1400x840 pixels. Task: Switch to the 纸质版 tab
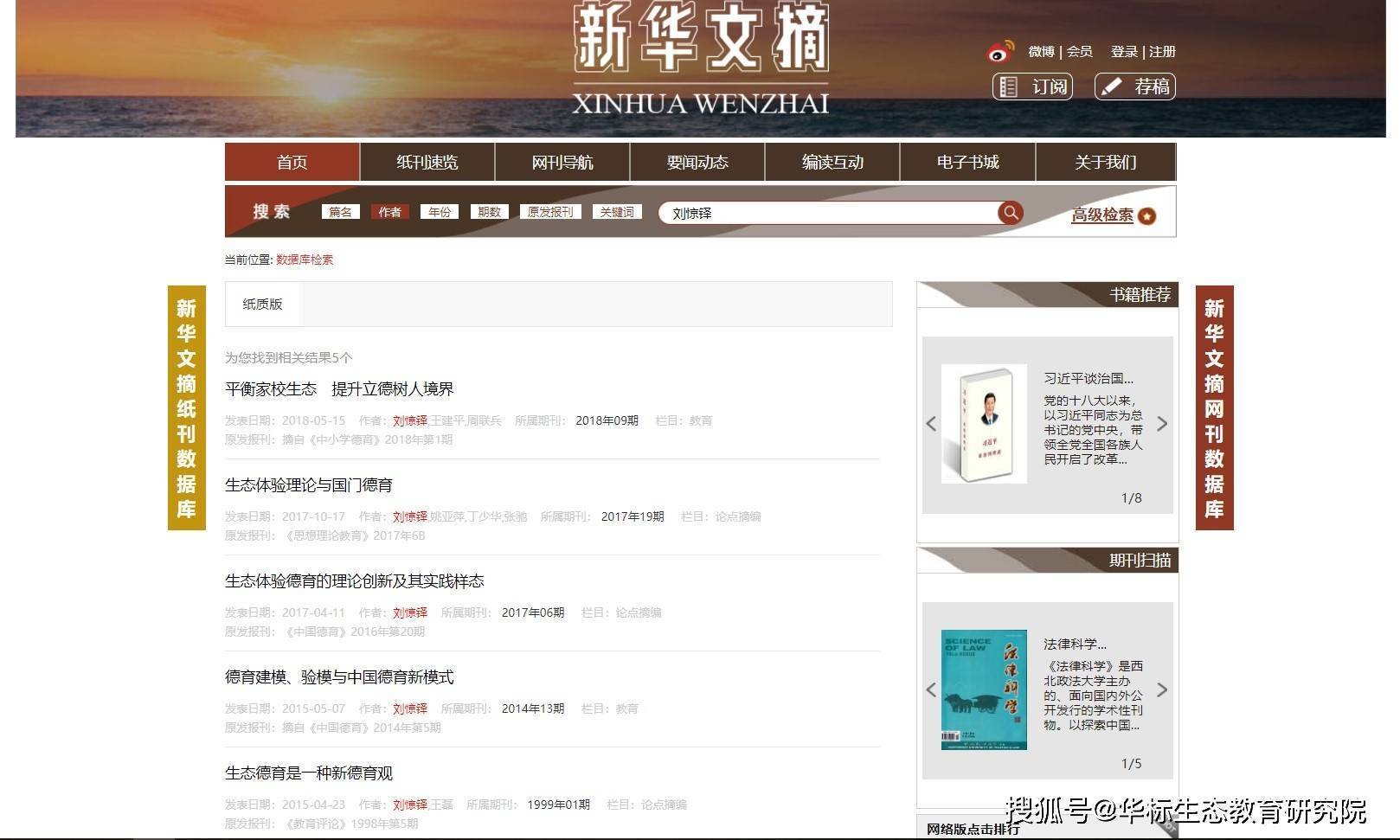(x=262, y=305)
